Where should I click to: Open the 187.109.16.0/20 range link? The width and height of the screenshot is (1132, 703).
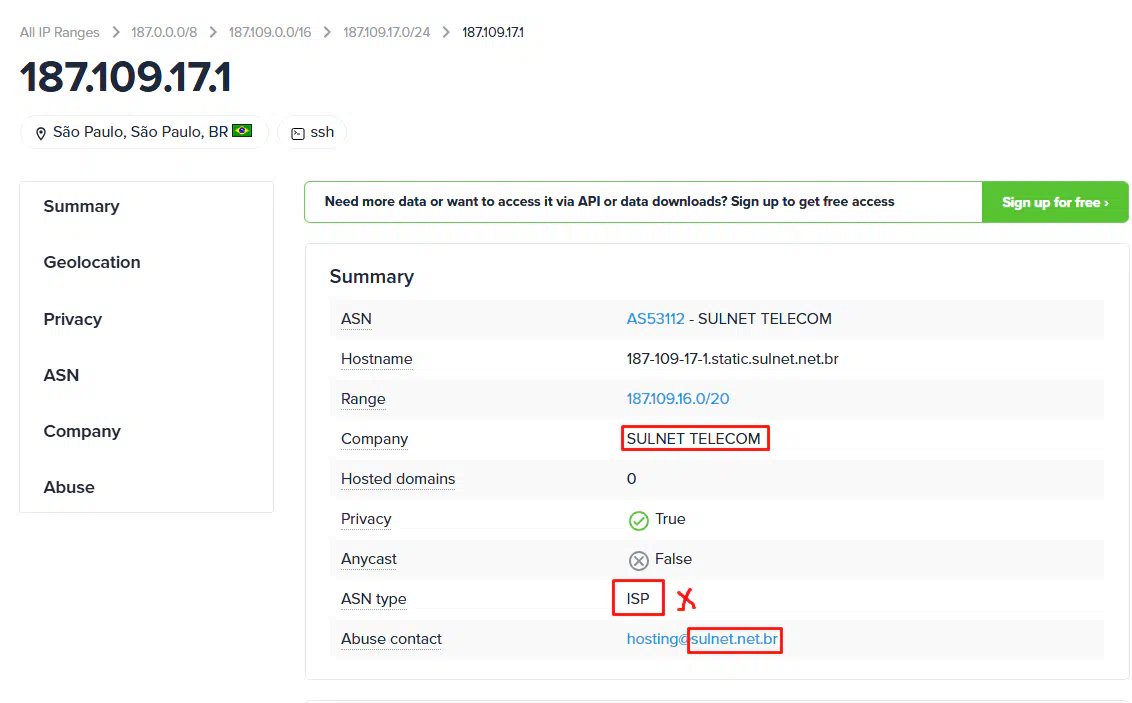coord(678,398)
